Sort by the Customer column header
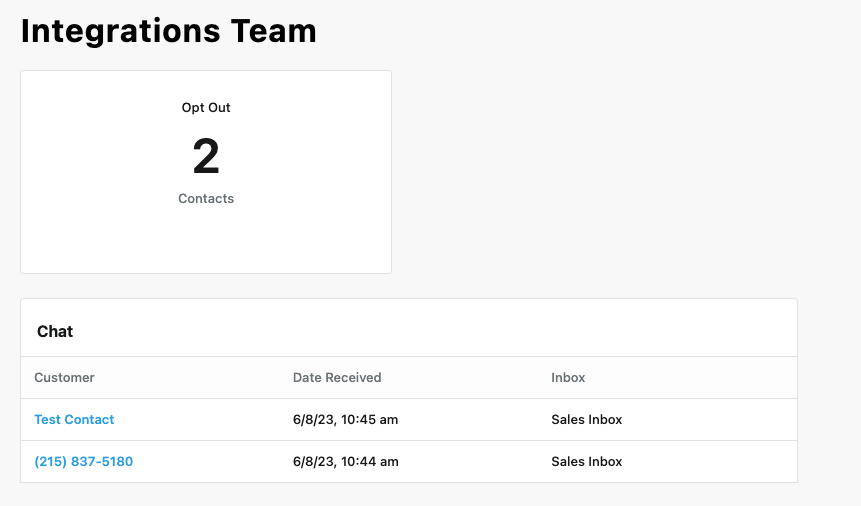 (64, 378)
